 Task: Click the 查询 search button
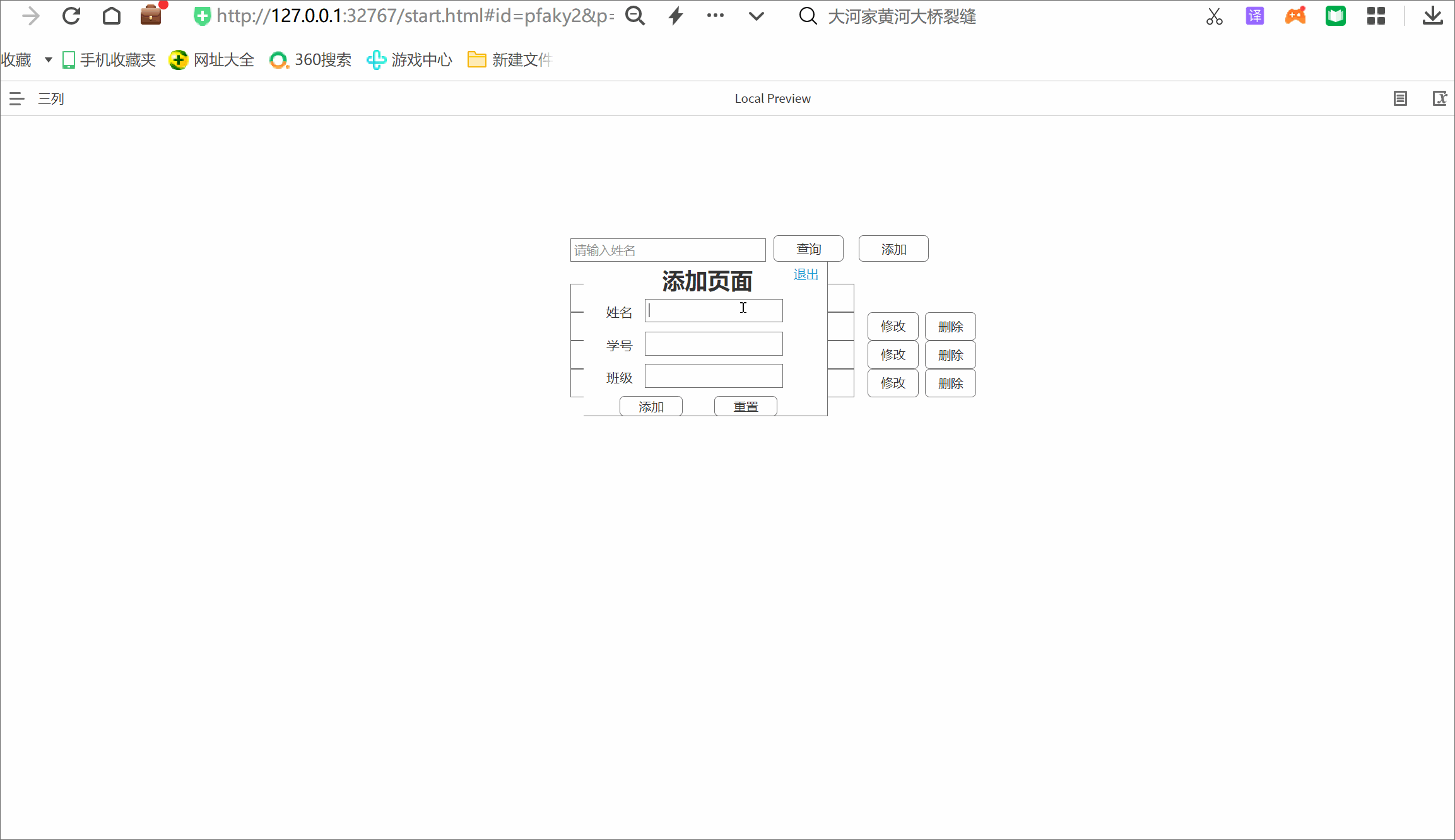[808, 248]
